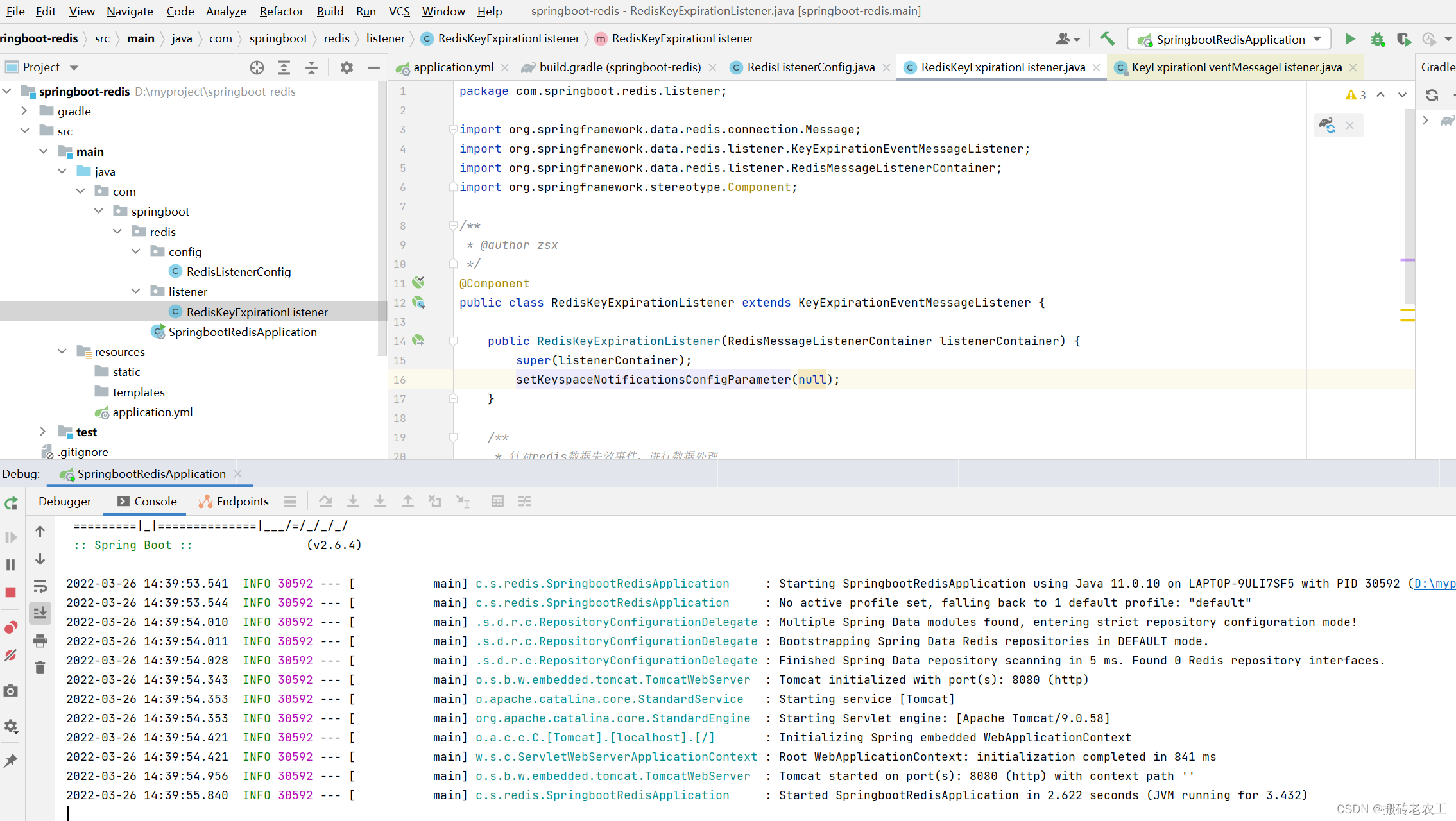Toggle mute breakpoints in debug sidebar
The width and height of the screenshot is (1456, 821).
click(11, 656)
